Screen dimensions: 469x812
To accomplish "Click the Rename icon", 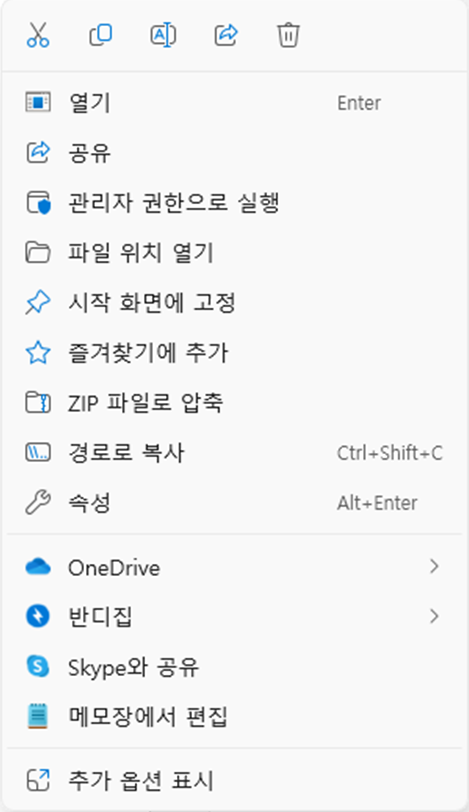I will 163,35.
